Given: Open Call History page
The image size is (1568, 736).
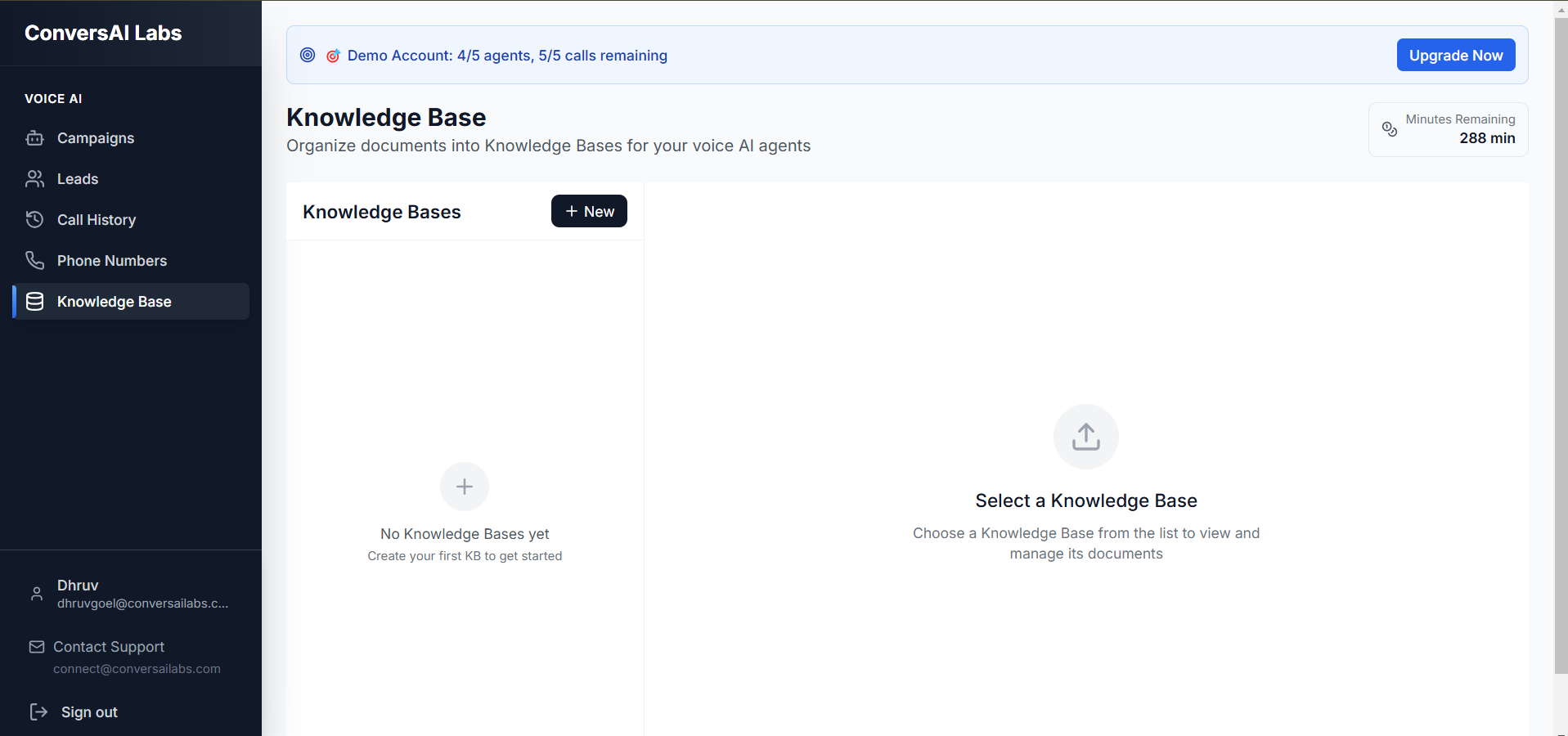Looking at the screenshot, I should click(131, 220).
